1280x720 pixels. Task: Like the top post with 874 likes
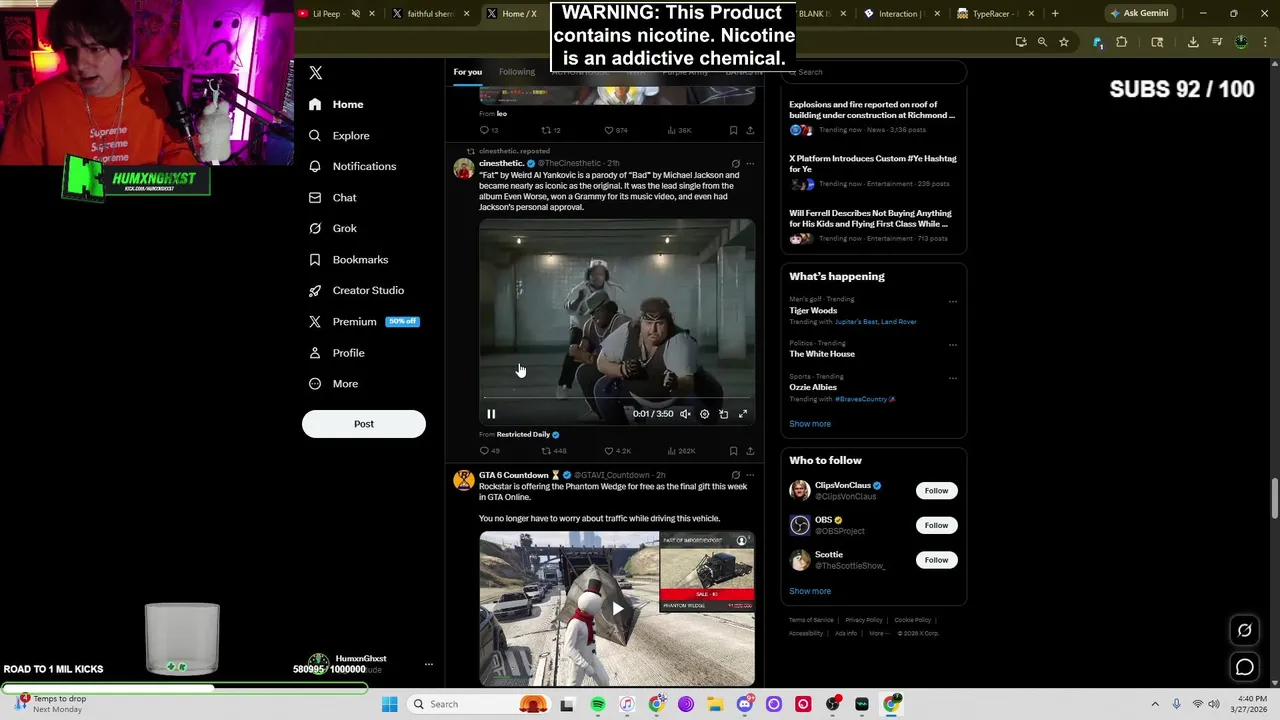(616, 130)
